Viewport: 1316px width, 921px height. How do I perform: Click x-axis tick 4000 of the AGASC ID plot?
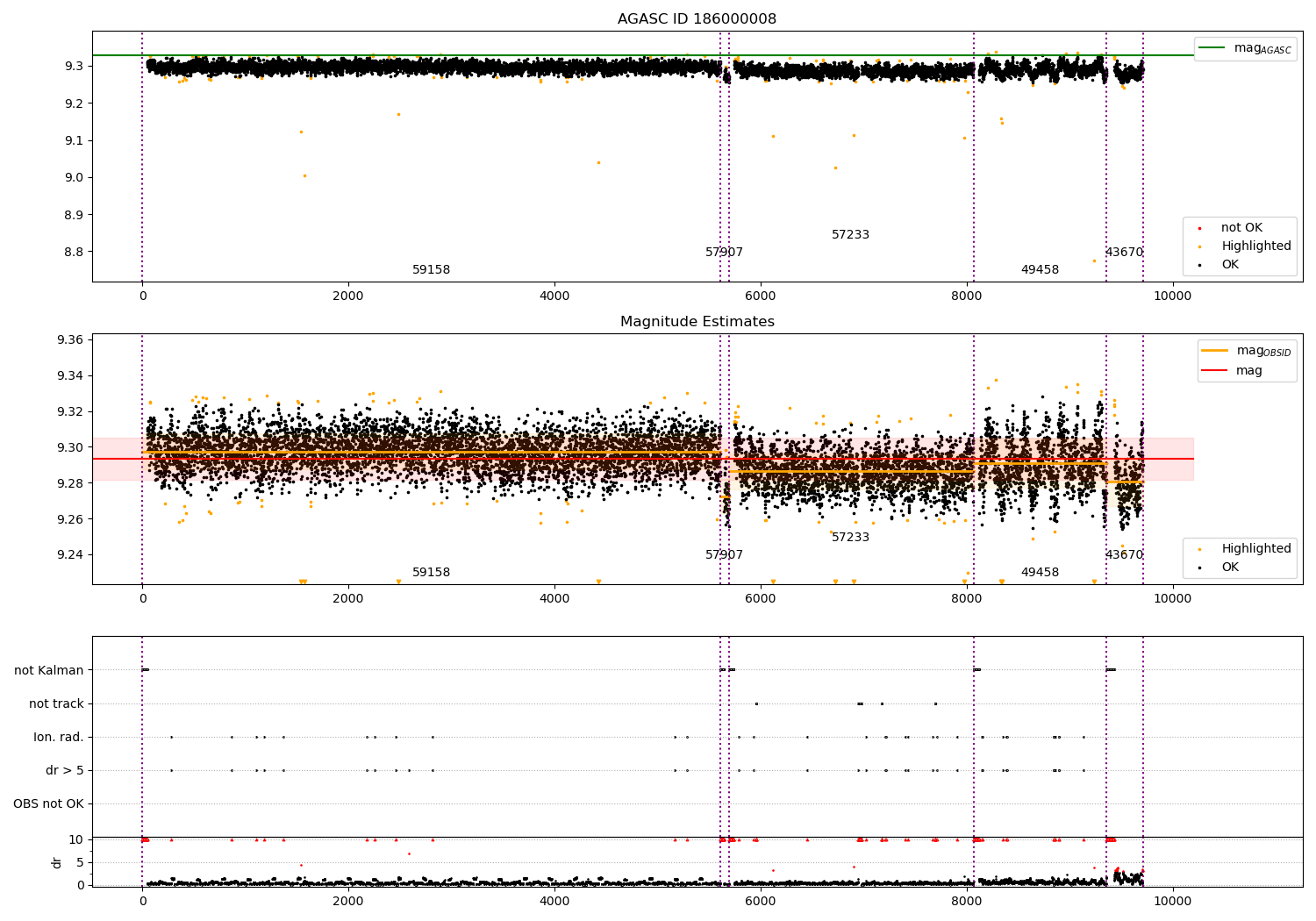click(554, 296)
